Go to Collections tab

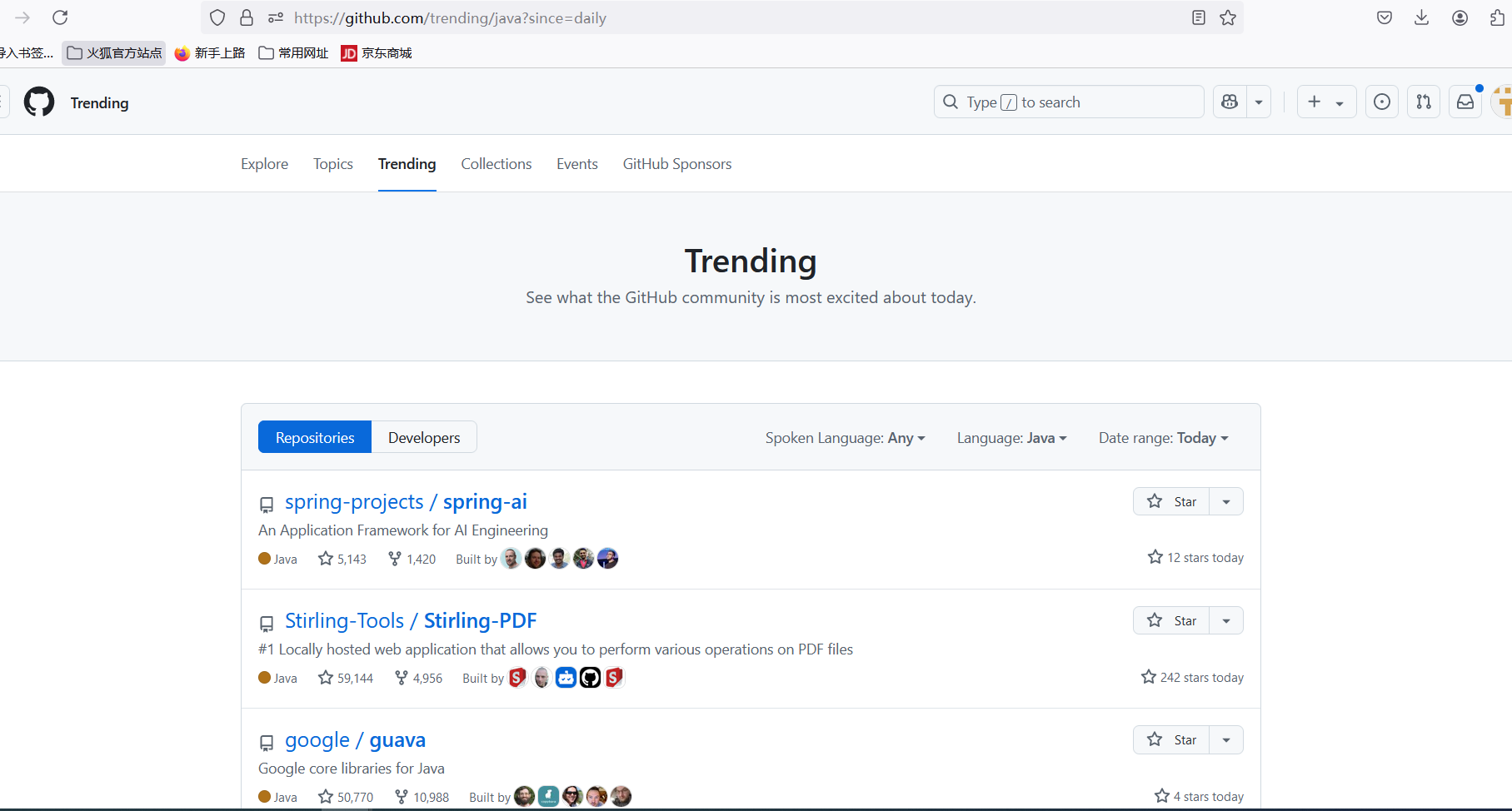[x=497, y=164]
